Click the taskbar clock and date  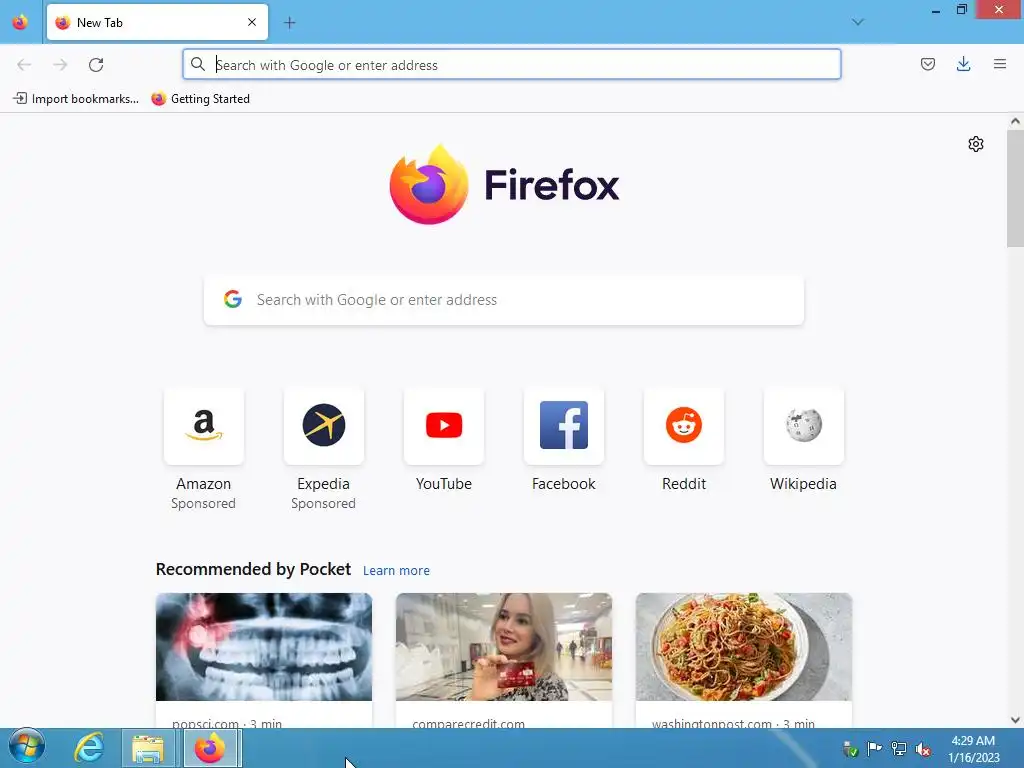(973, 749)
